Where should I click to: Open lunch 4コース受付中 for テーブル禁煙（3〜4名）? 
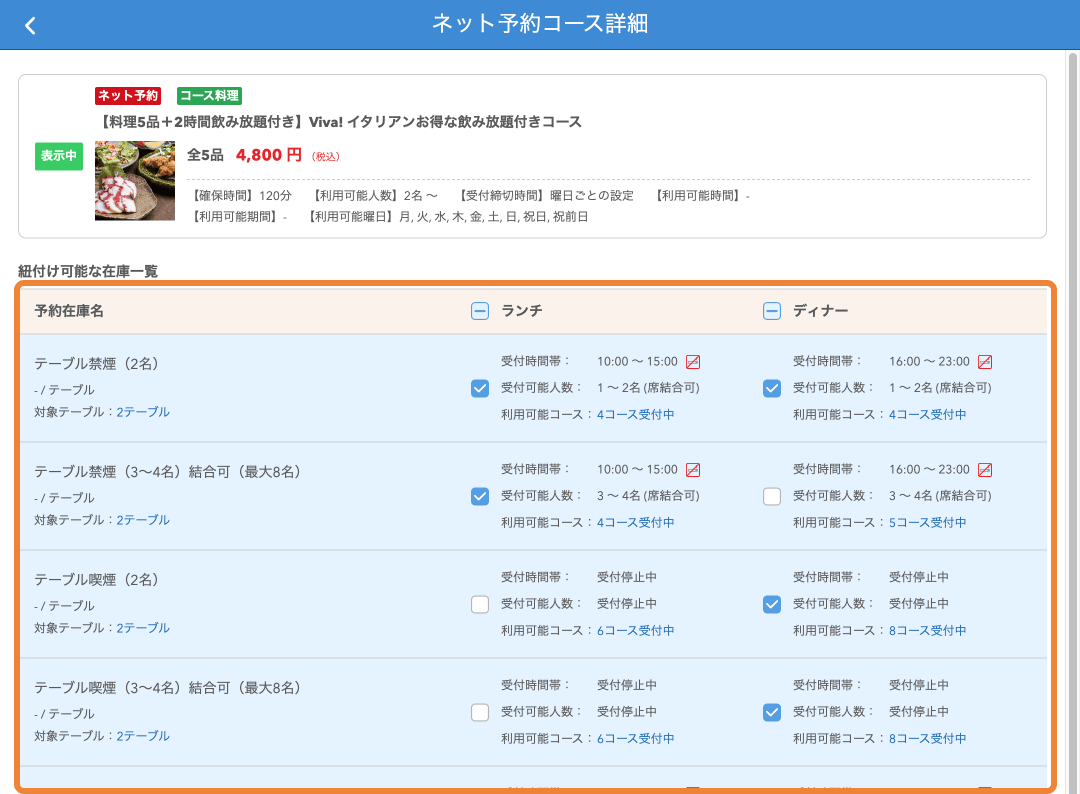click(635, 523)
